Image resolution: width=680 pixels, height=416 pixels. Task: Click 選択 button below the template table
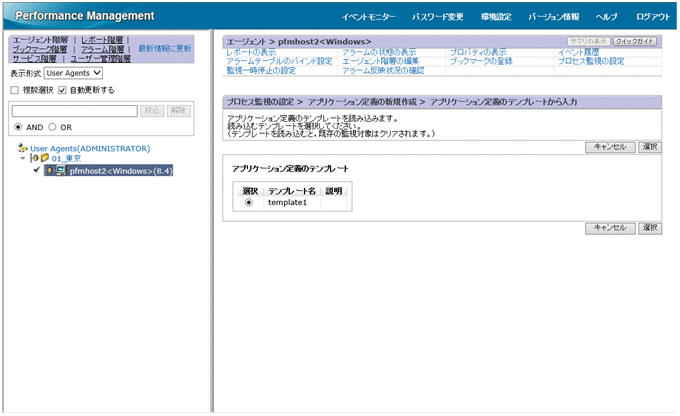click(650, 228)
